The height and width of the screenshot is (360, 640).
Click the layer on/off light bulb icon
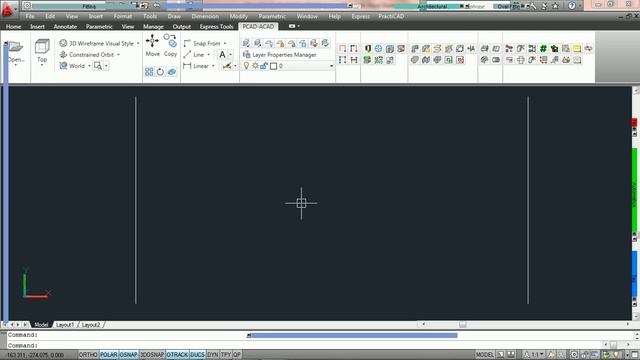246,66
